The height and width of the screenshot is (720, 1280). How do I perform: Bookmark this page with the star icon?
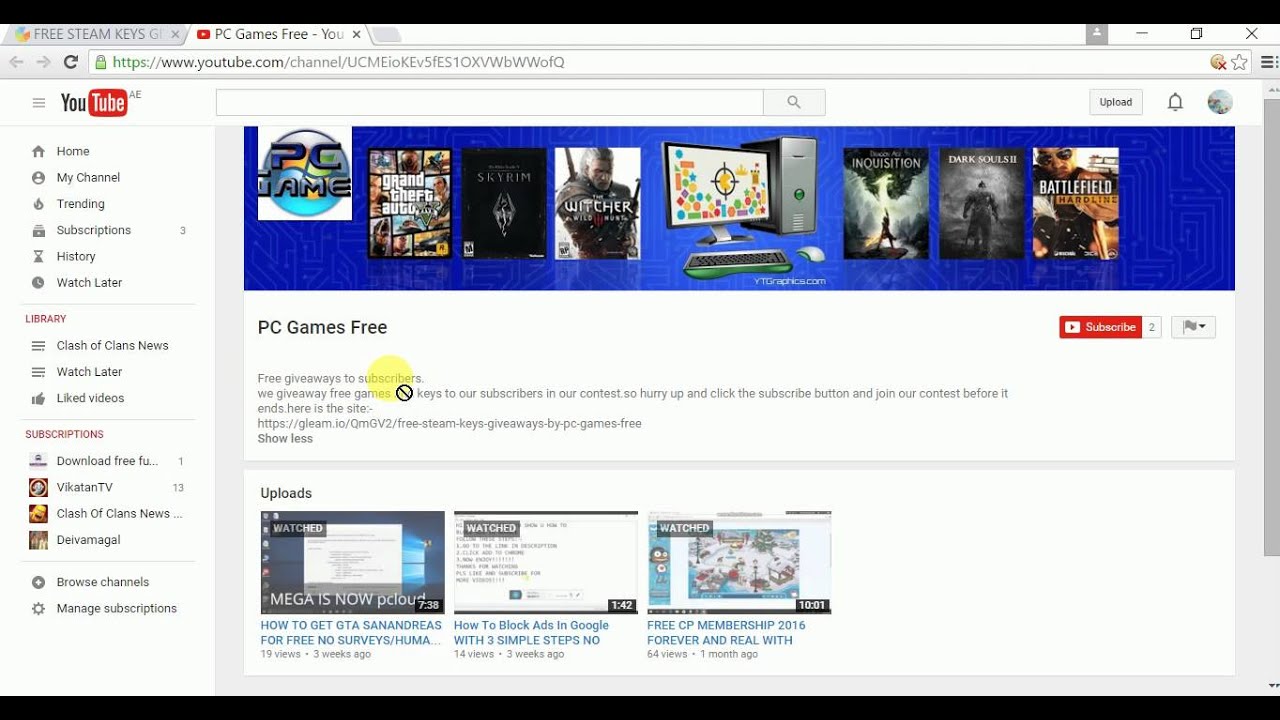tap(1239, 62)
